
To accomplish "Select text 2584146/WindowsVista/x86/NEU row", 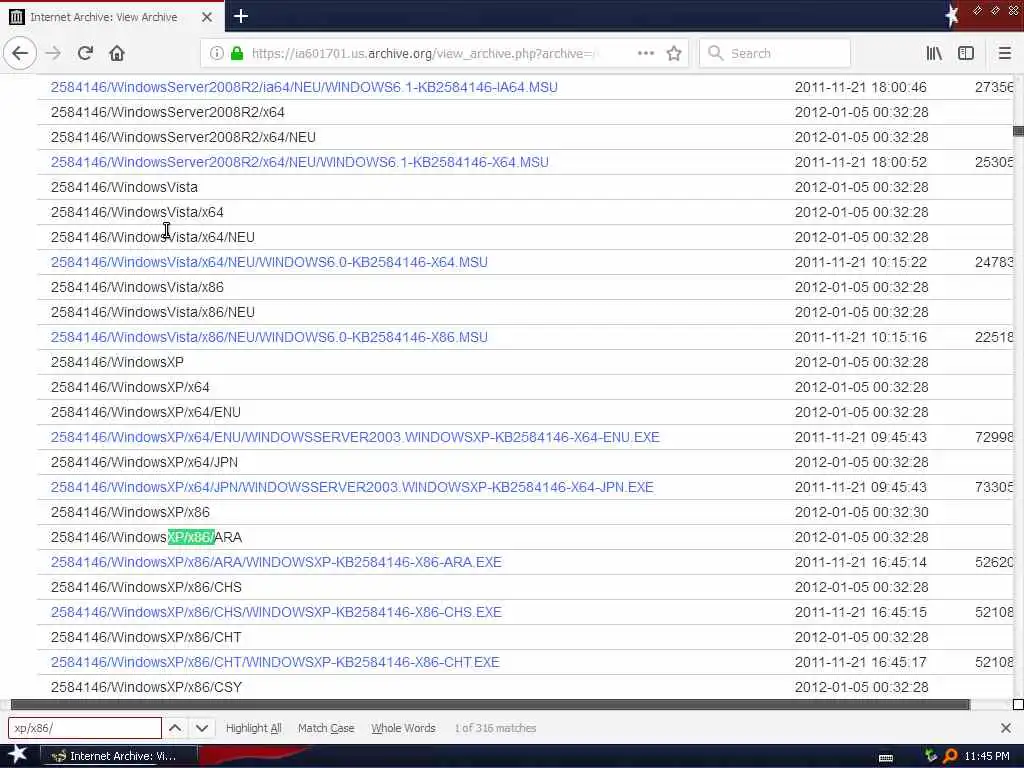I will coord(153,312).
